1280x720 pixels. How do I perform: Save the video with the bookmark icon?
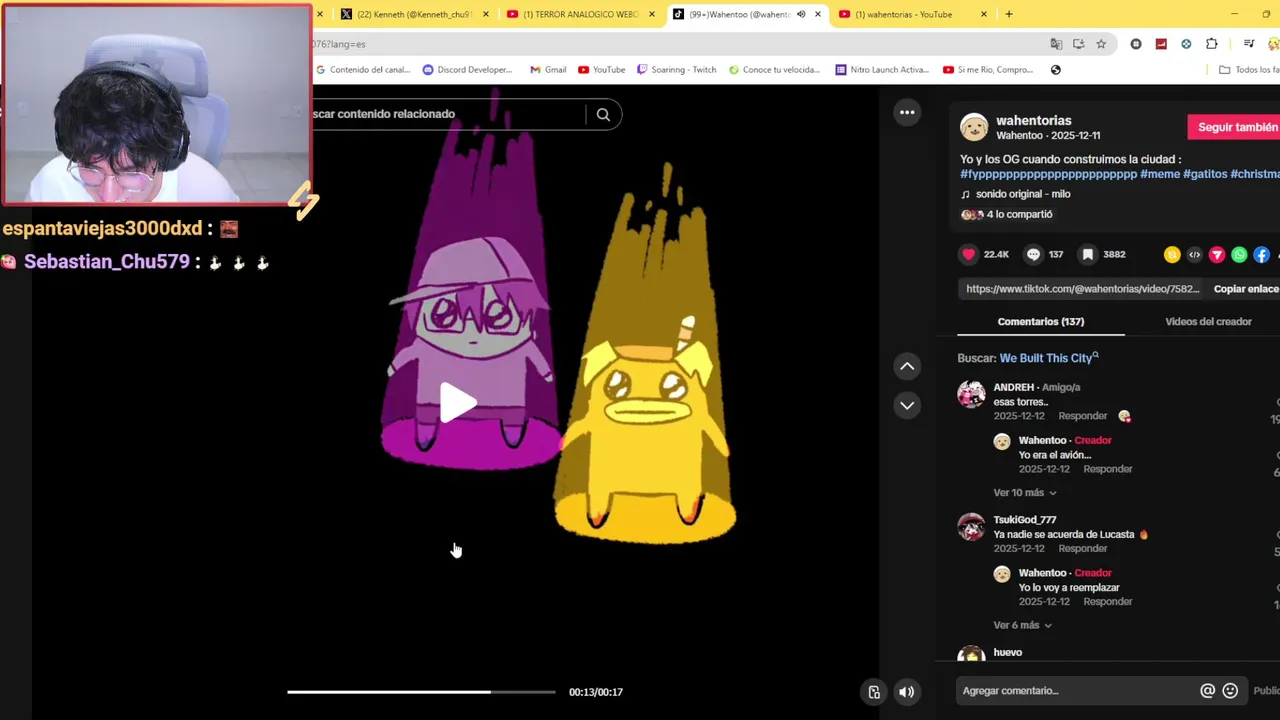point(1088,255)
